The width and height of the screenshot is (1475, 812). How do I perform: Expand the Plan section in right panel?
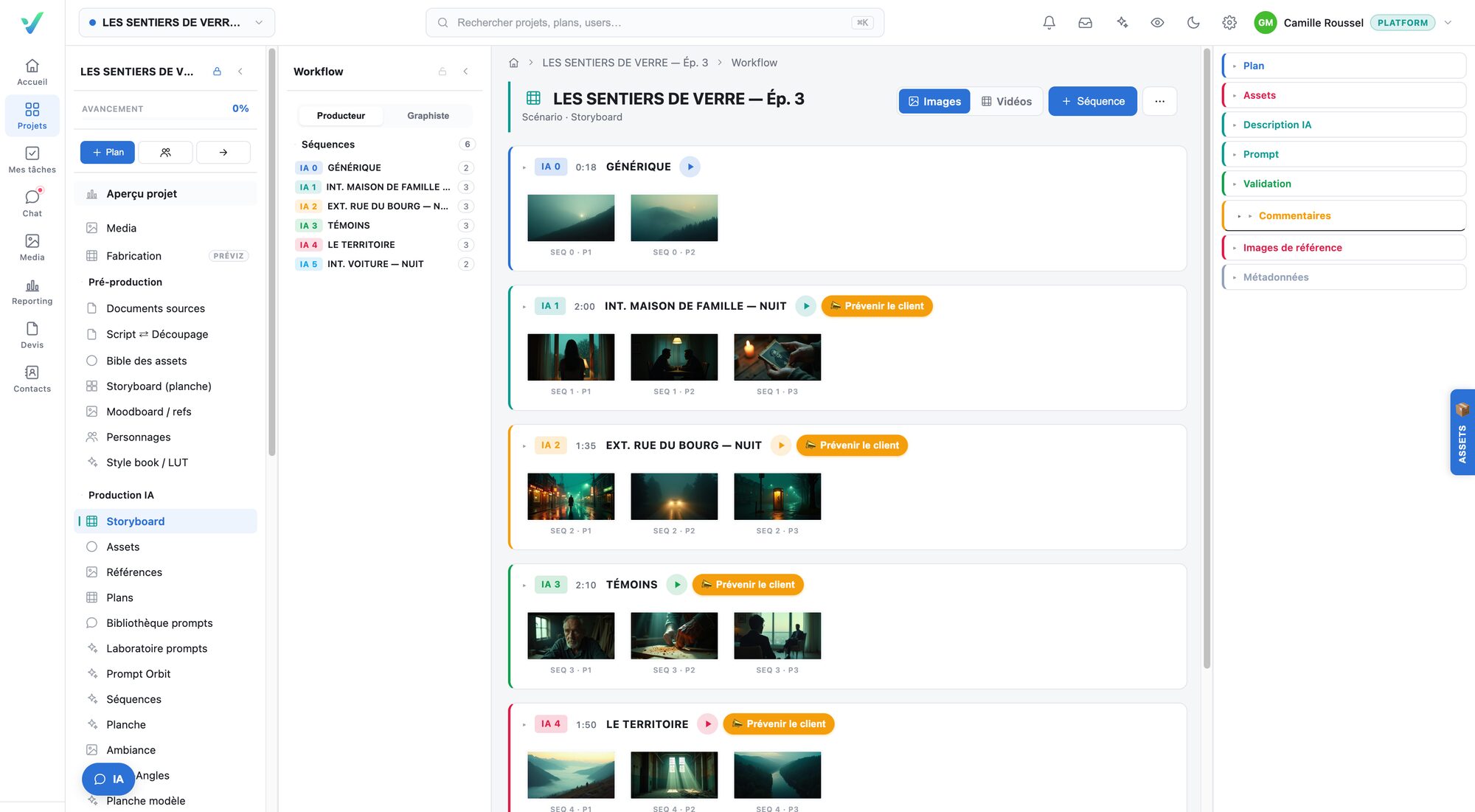click(1344, 66)
